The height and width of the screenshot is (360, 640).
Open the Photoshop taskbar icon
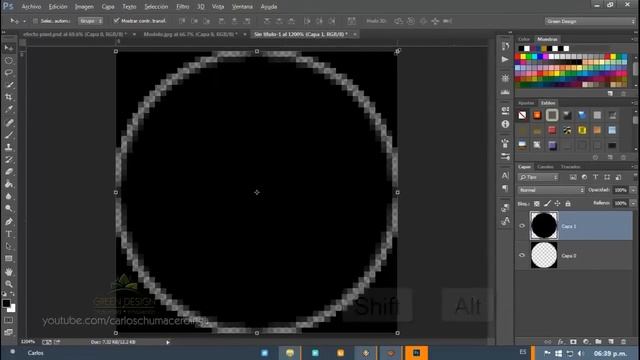coord(416,353)
